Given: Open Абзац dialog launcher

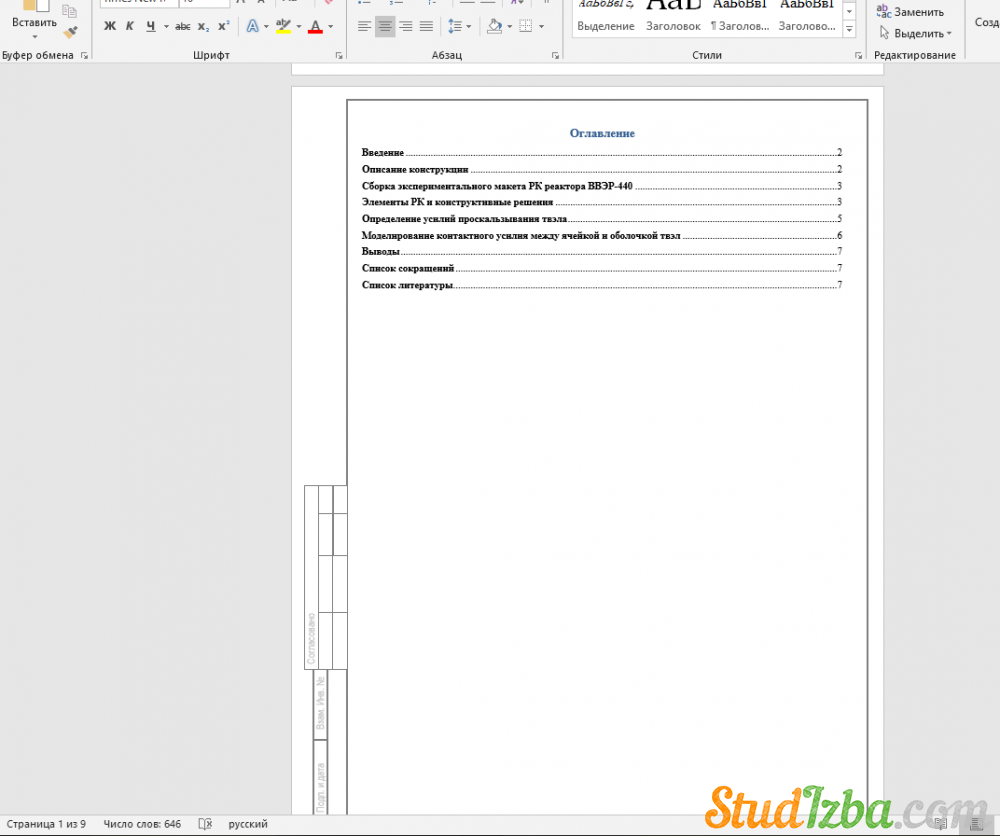Looking at the screenshot, I should (x=555, y=55).
